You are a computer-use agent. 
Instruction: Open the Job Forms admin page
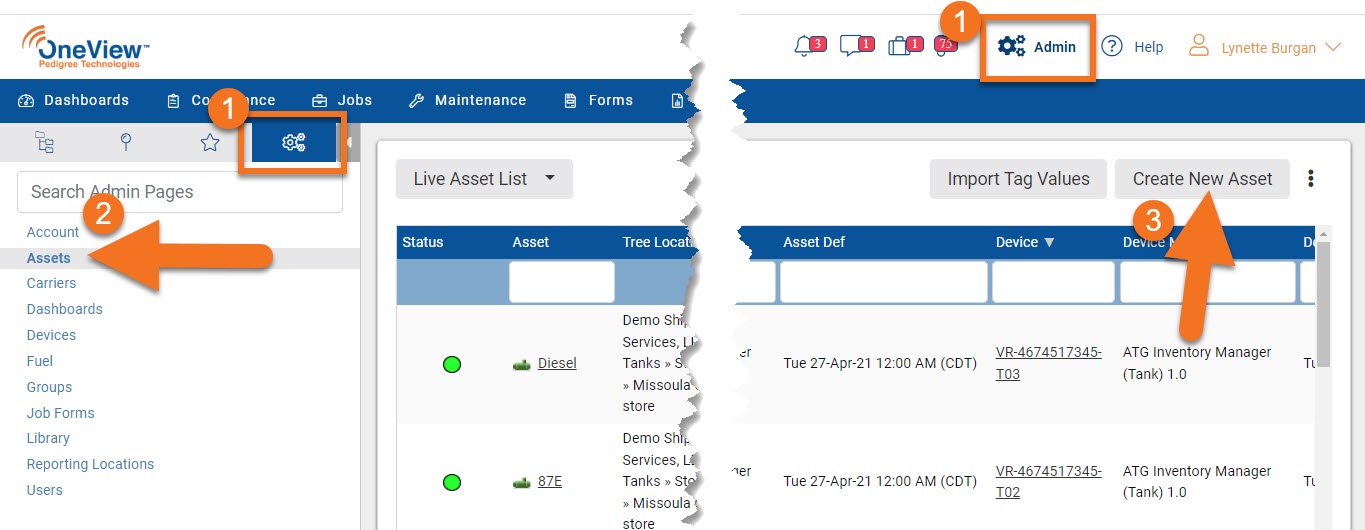[61, 413]
